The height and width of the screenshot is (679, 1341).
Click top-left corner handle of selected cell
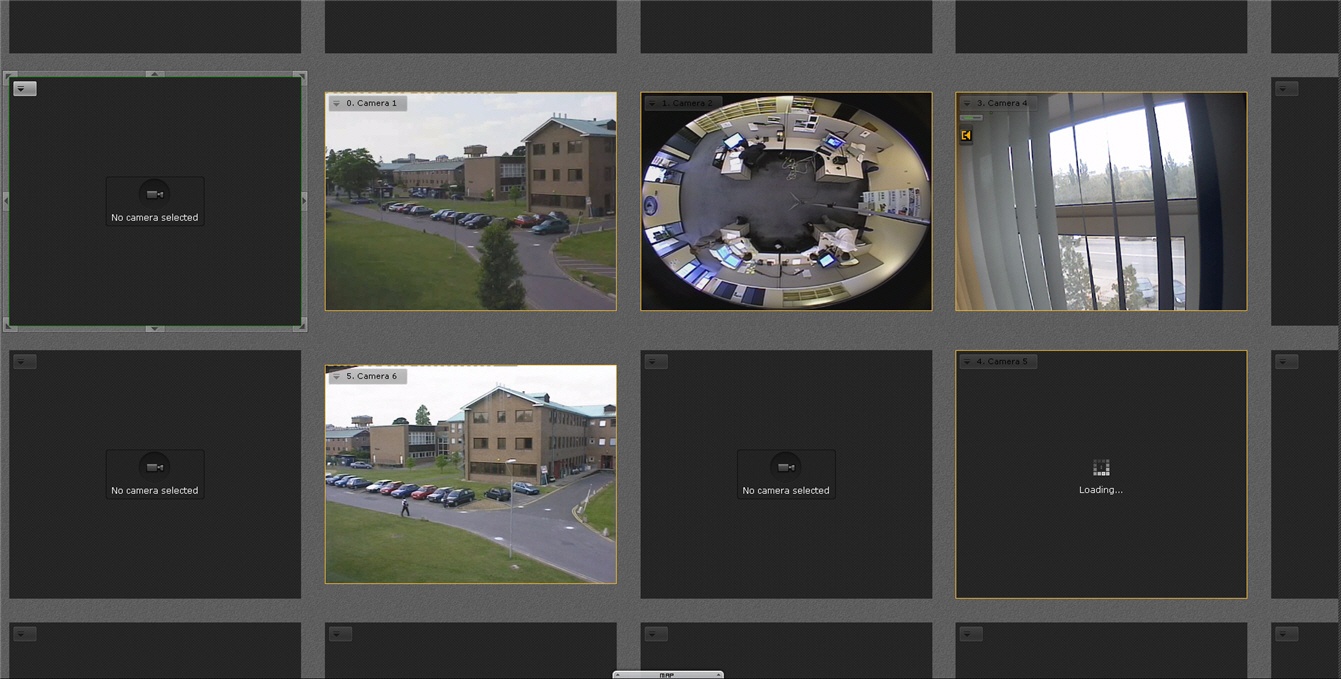pos(9,76)
